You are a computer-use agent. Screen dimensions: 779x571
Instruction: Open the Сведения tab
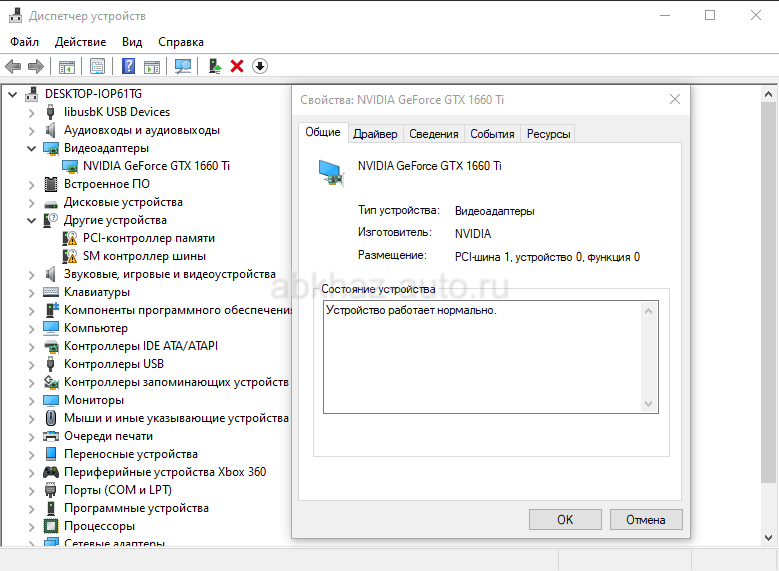tap(434, 134)
